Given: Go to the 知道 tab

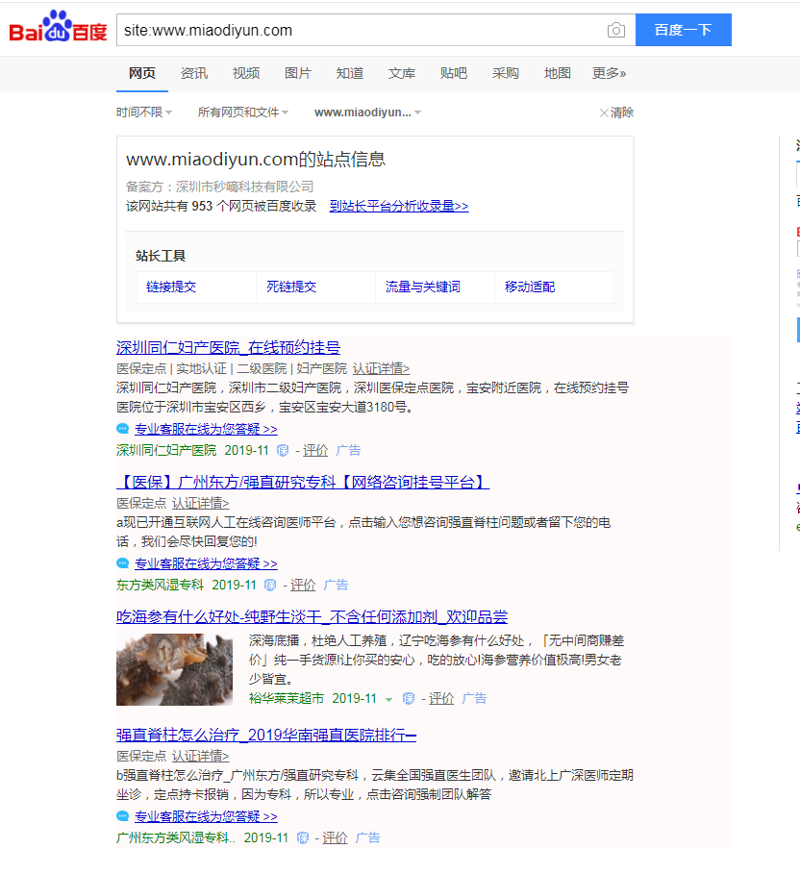Looking at the screenshot, I should pos(350,73).
